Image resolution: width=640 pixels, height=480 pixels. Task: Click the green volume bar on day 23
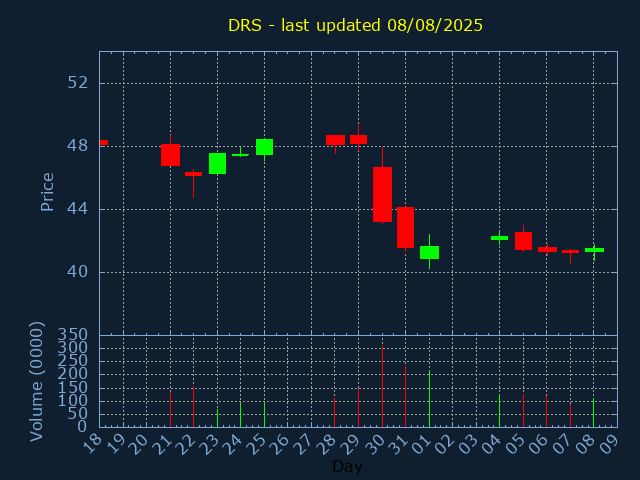click(218, 418)
